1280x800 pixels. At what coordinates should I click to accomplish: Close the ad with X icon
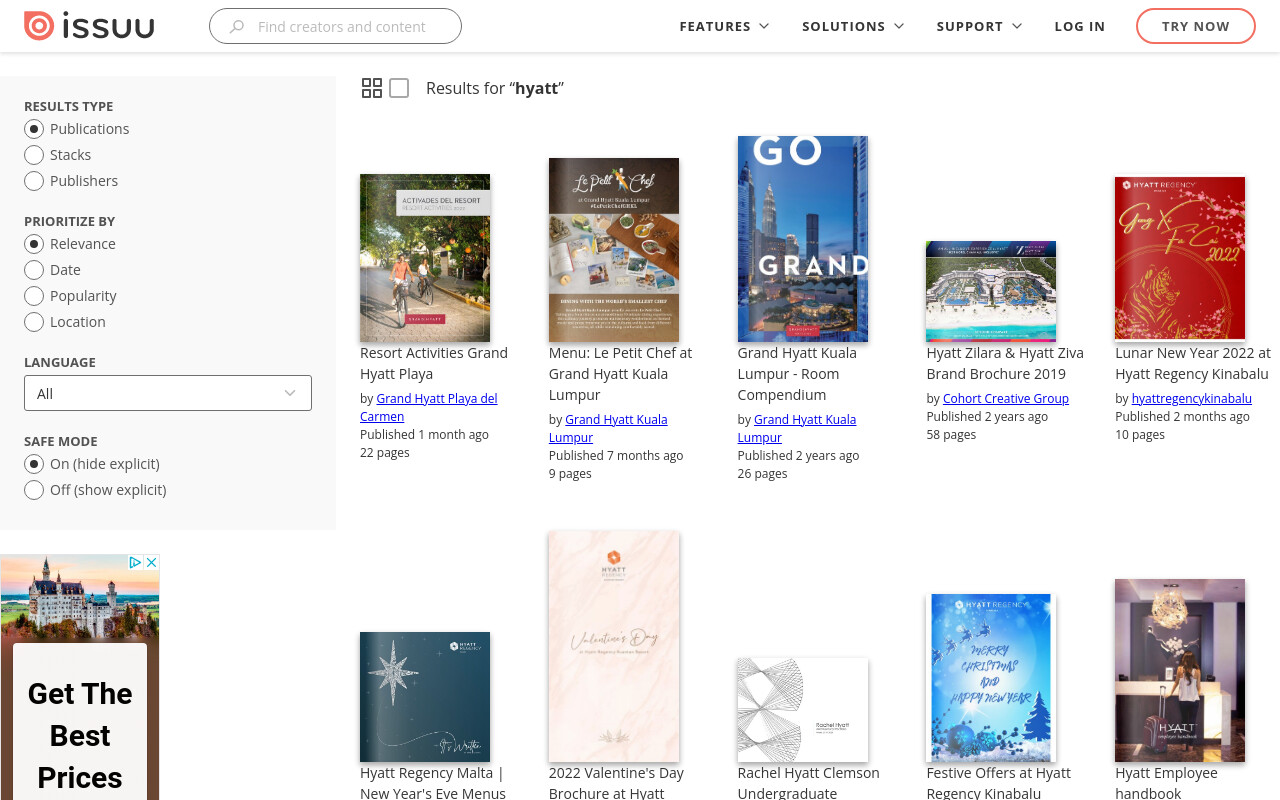point(152,563)
